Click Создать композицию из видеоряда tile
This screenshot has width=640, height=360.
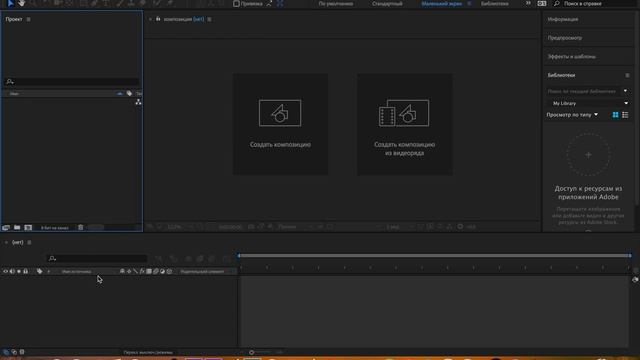click(x=404, y=124)
